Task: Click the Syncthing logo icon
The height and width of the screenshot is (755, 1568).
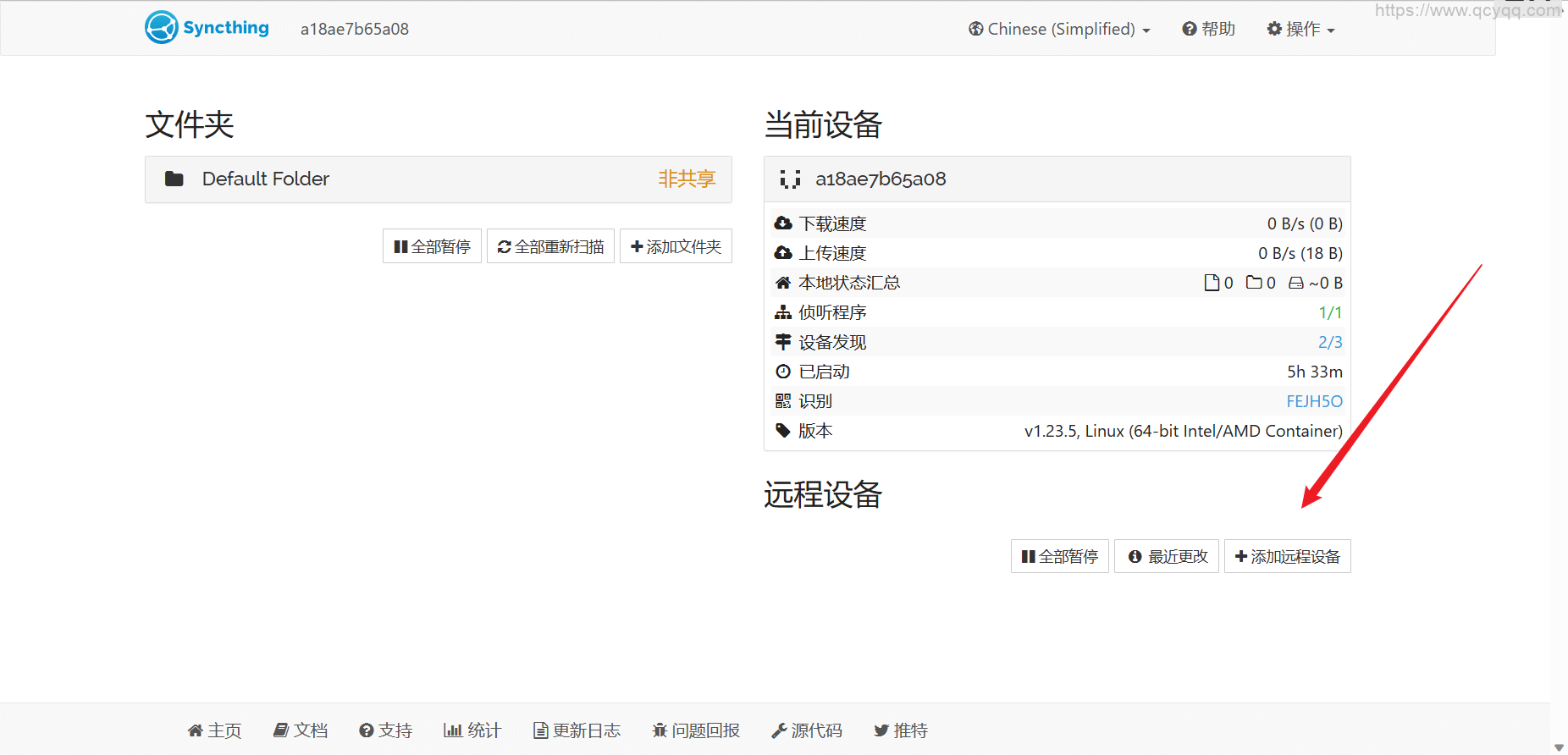Action: (161, 28)
